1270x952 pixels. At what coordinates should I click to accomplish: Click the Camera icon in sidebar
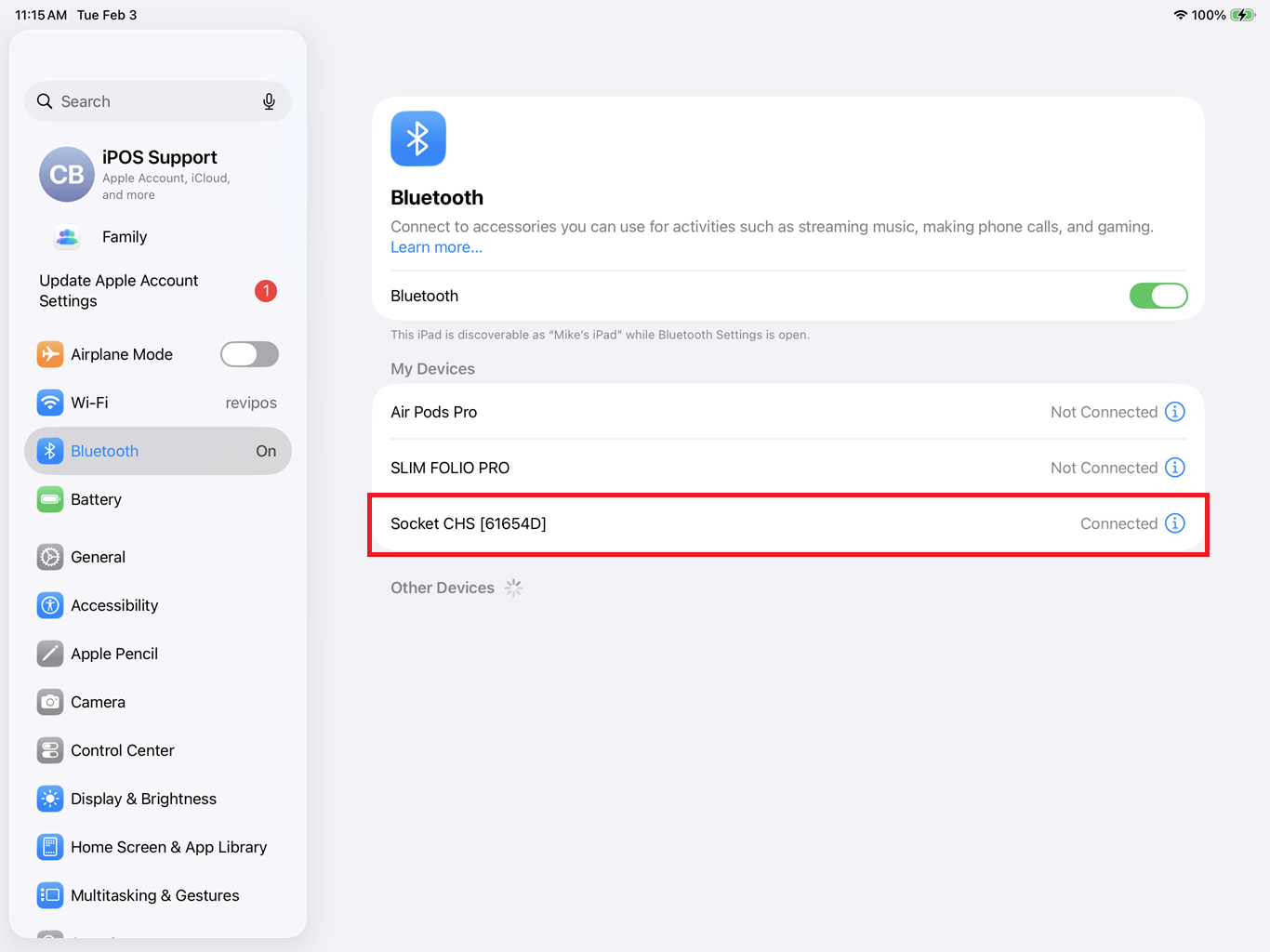(x=50, y=702)
